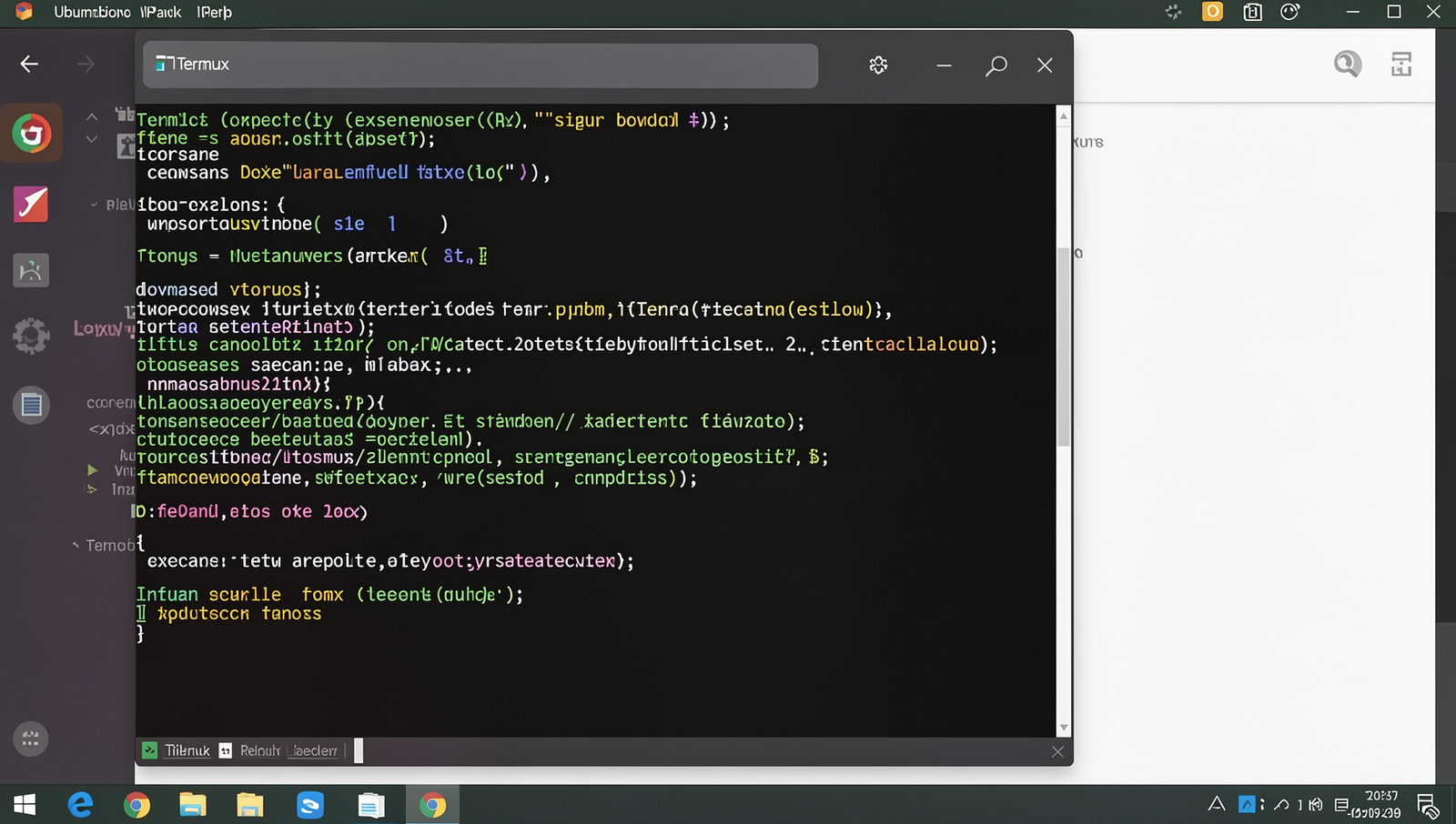The height and width of the screenshot is (824, 1456).
Task: Open the red-green G app in sidebar
Action: tap(32, 134)
